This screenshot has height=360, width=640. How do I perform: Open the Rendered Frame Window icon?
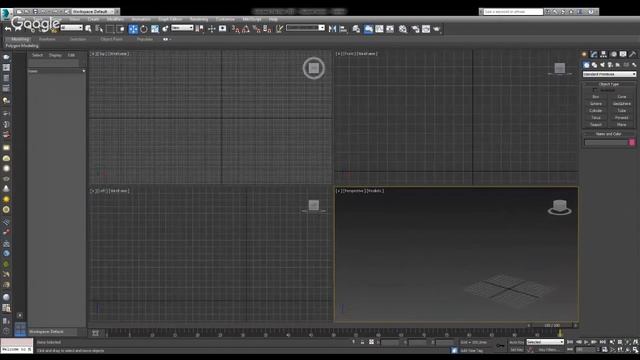pyautogui.click(x=426, y=29)
